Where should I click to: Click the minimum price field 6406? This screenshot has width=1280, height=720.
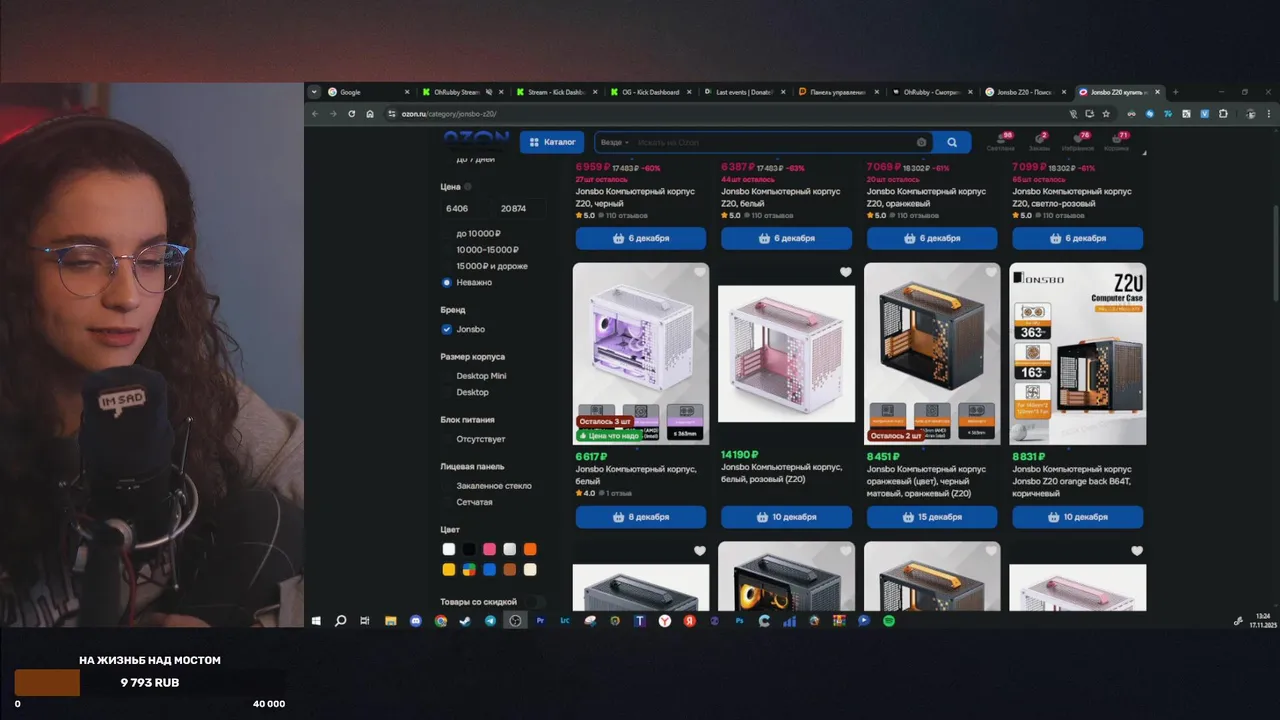point(466,208)
